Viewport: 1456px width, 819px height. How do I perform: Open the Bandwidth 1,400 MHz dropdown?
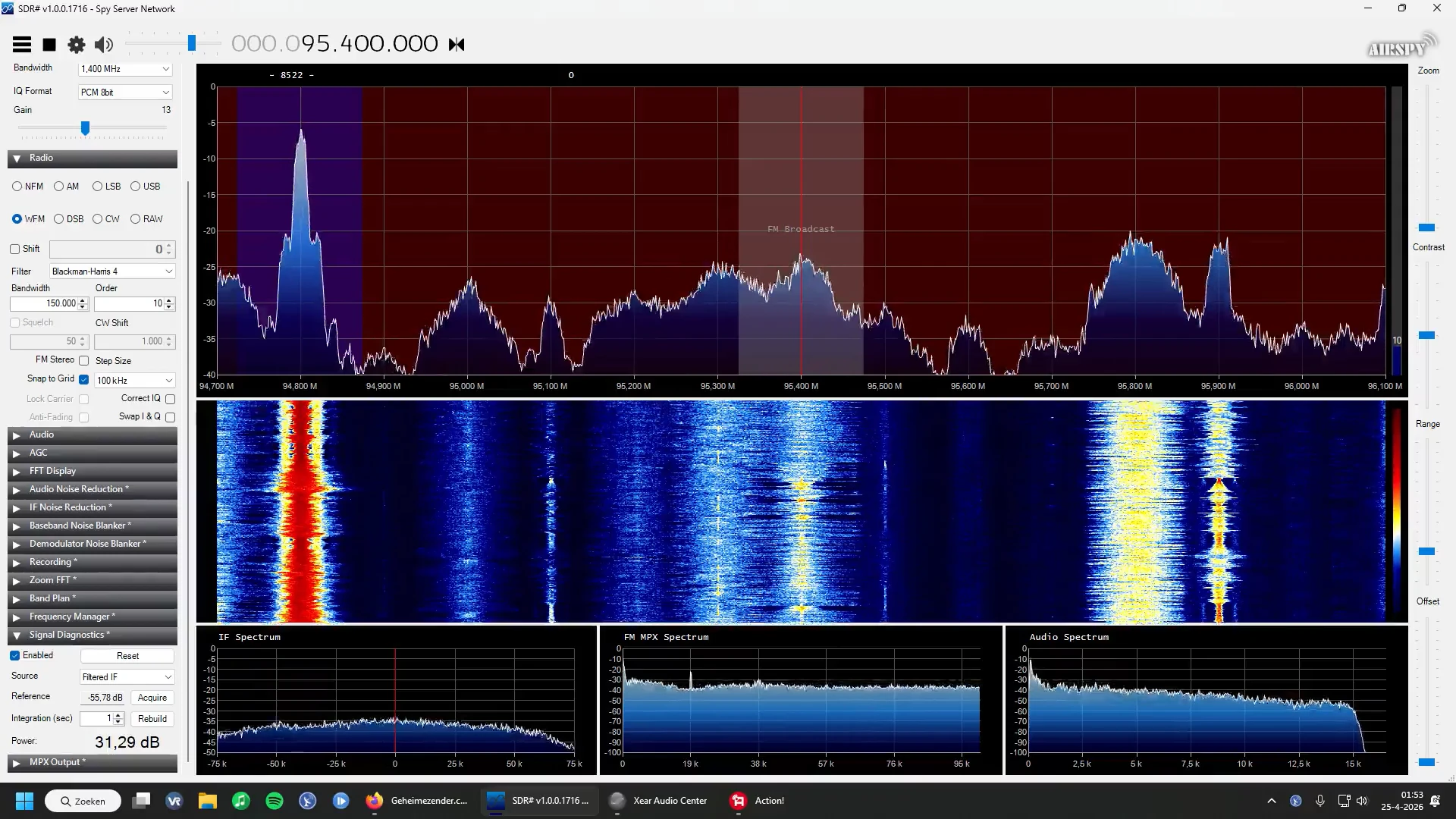coord(126,69)
